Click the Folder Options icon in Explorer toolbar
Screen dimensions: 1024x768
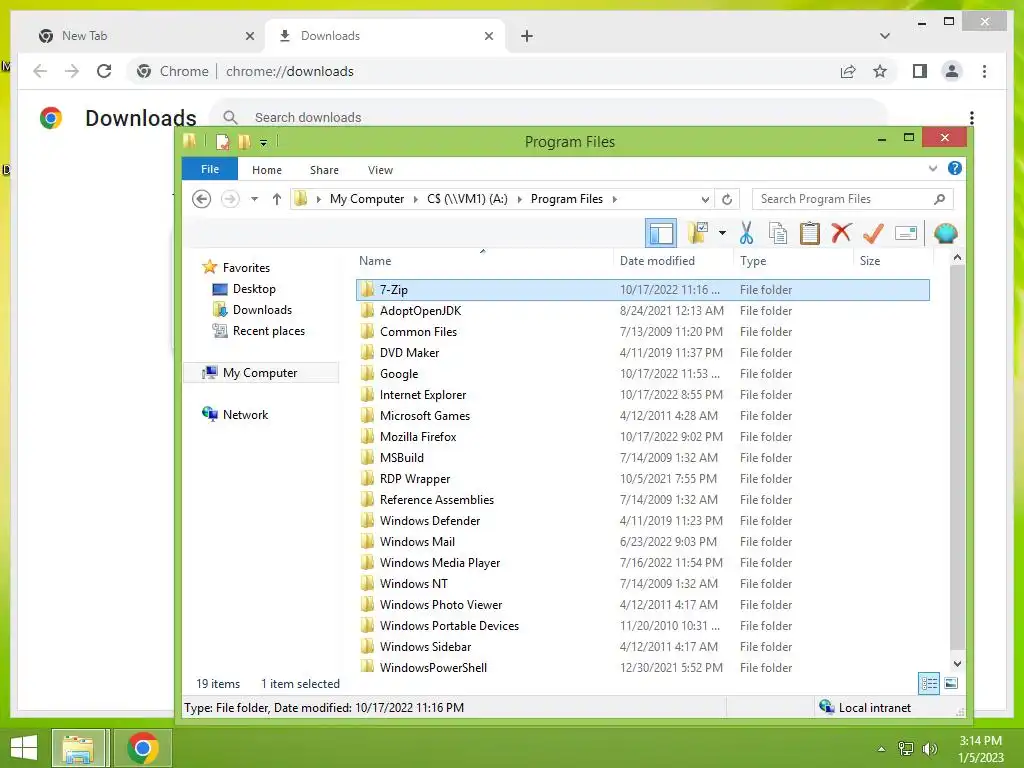pos(697,233)
